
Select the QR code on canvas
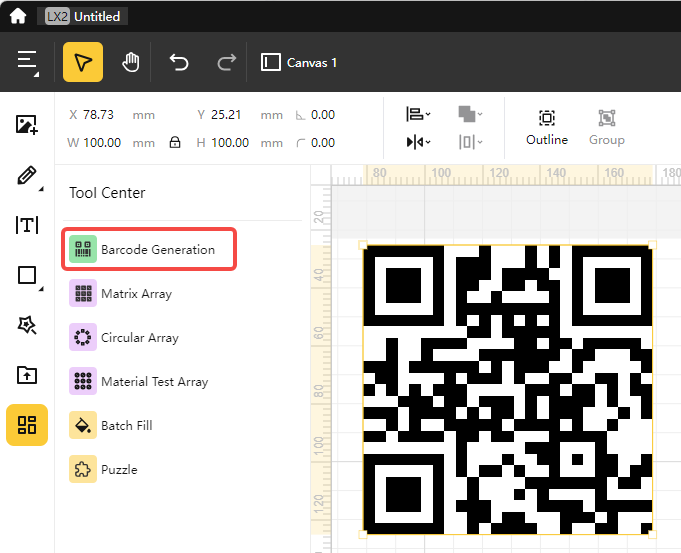tap(508, 390)
